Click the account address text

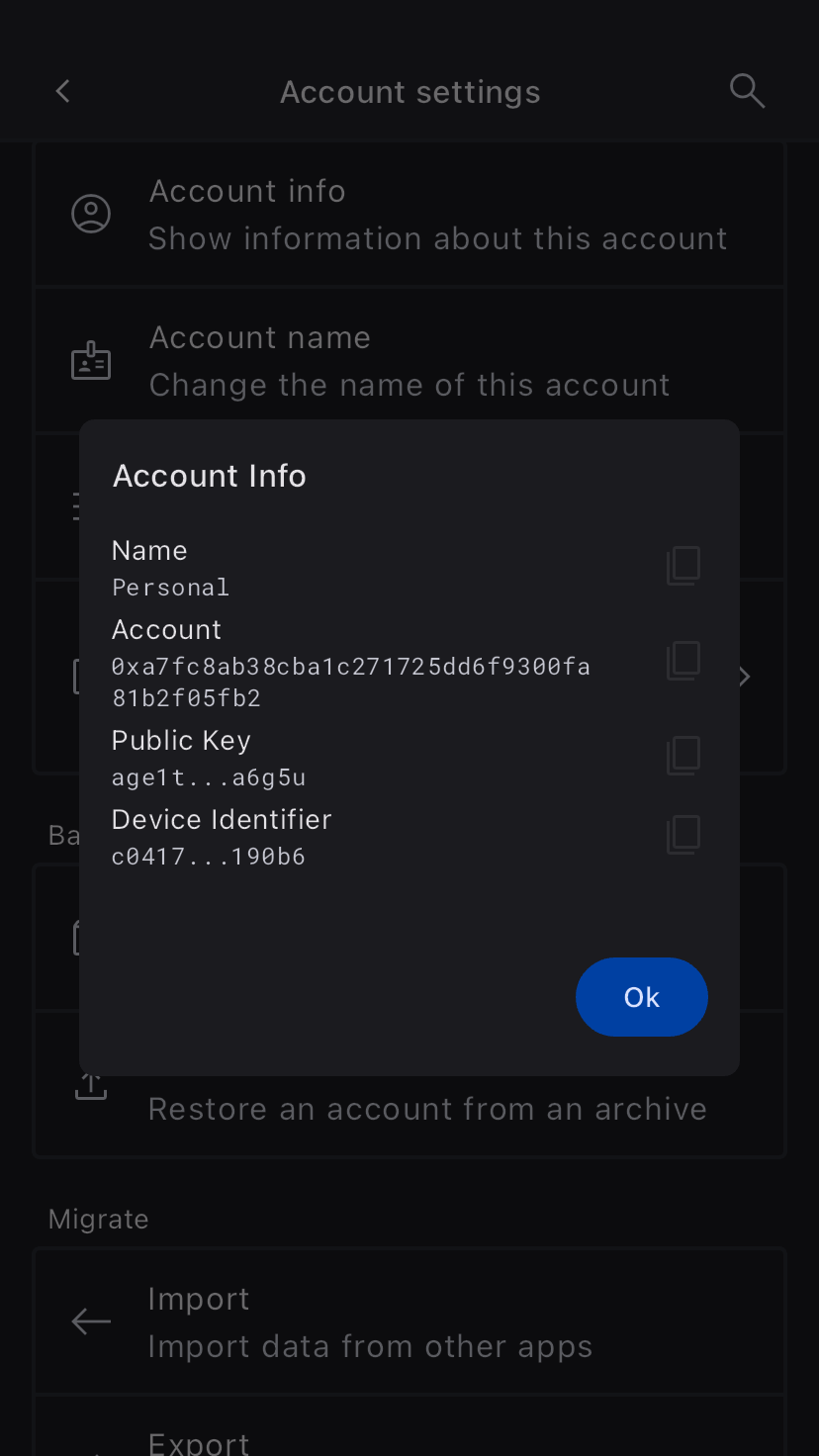[x=351, y=682]
